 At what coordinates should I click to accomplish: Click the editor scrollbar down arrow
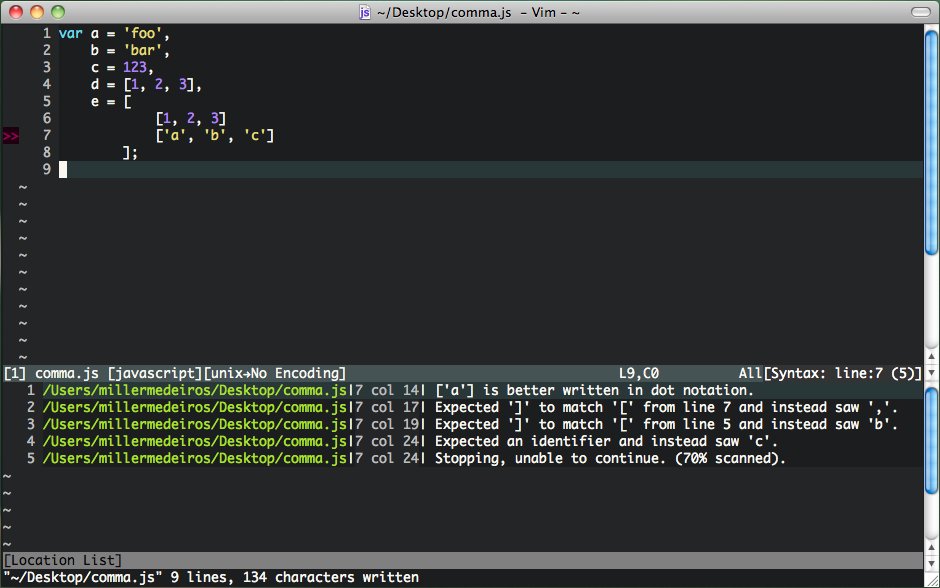point(932,372)
